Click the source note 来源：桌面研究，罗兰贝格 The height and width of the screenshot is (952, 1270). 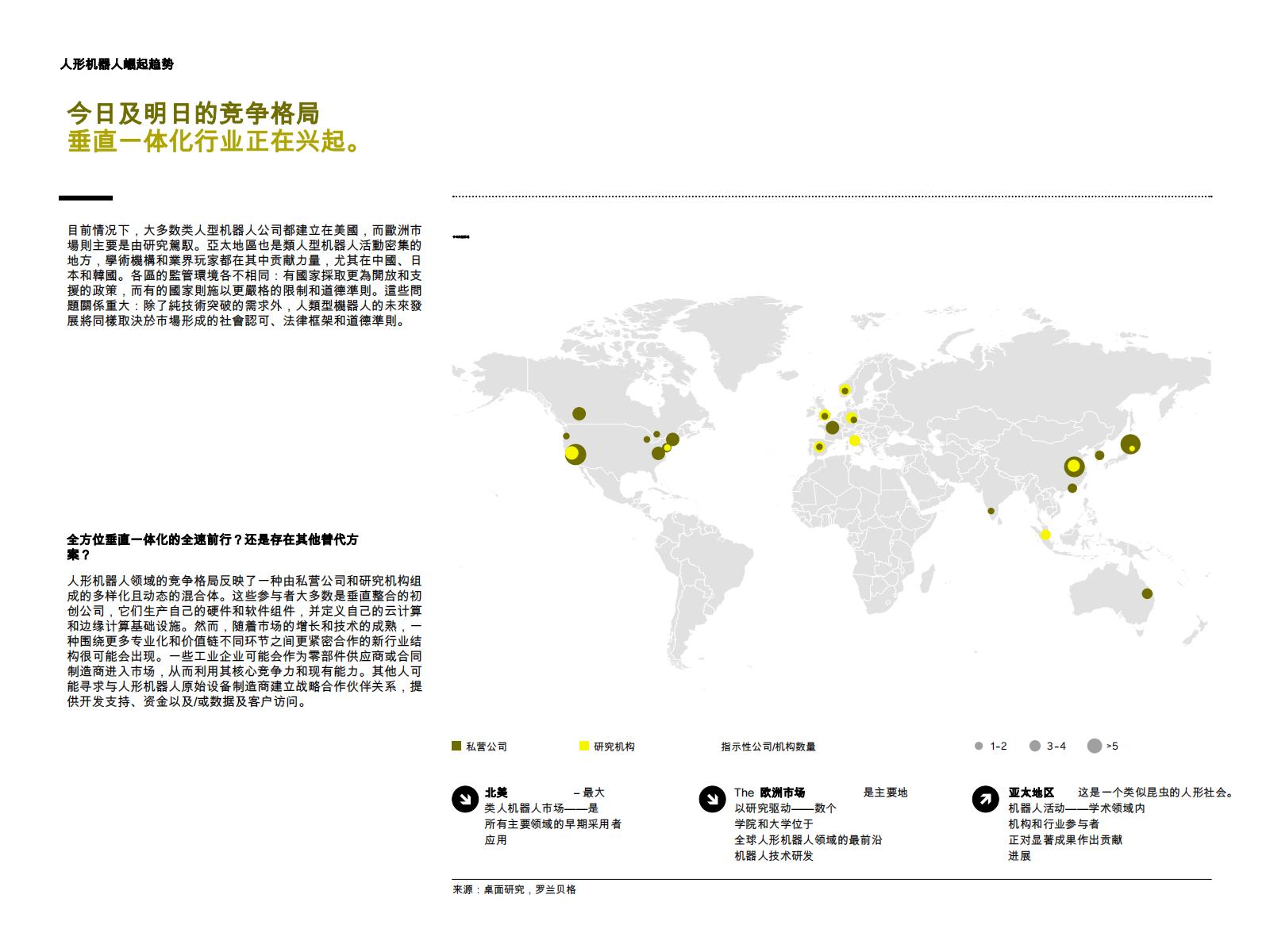514,890
